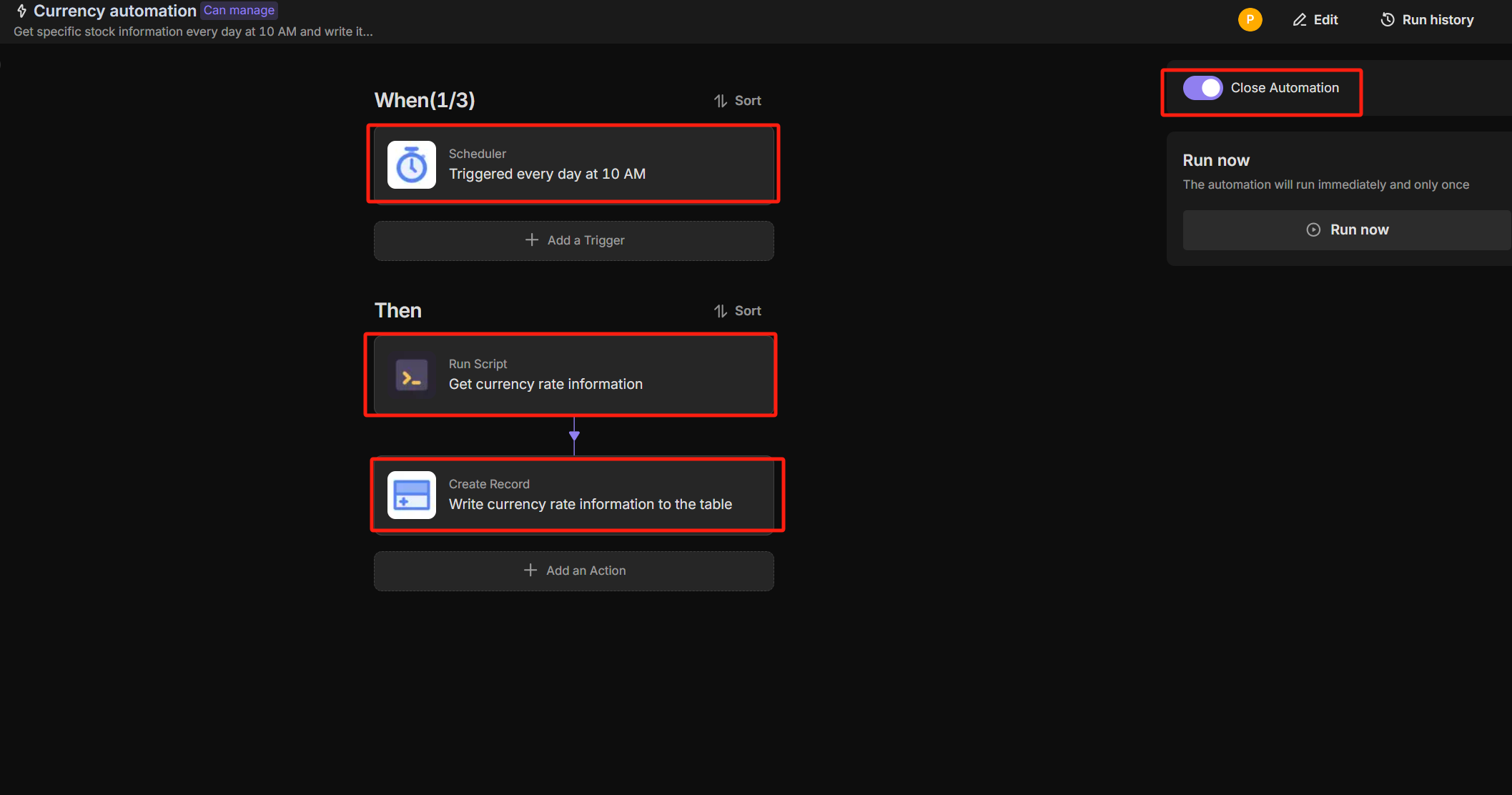
Task: Click Add an Action button
Action: point(575,570)
